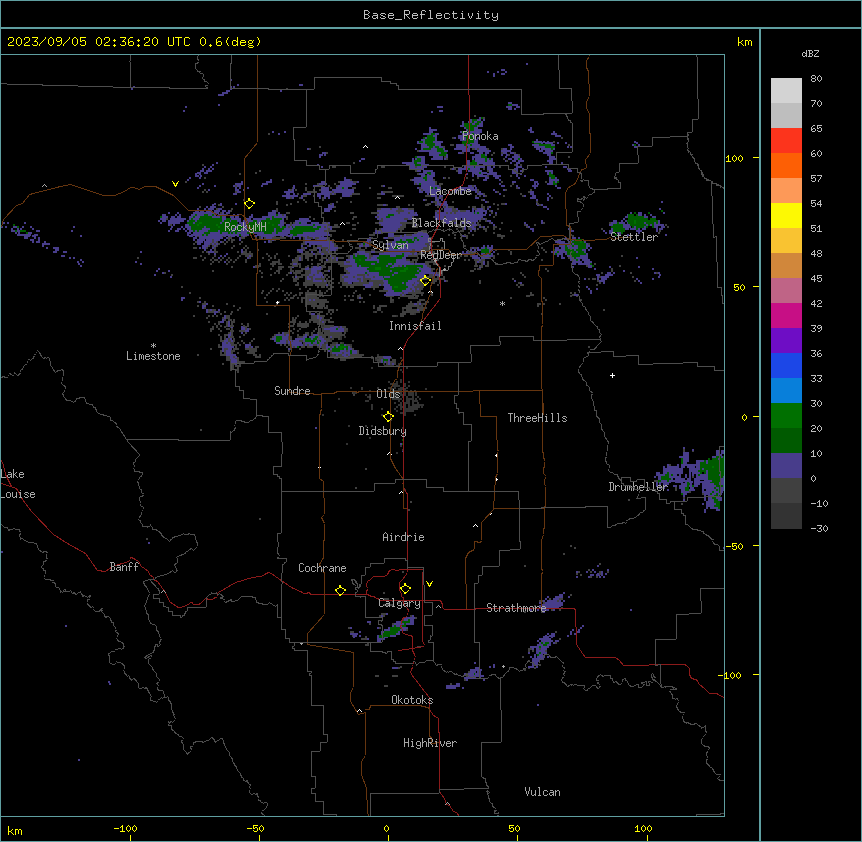Pick the darkest gray swatch at legend bottom
Image resolution: width=862 pixels, height=842 pixels.
click(786, 516)
